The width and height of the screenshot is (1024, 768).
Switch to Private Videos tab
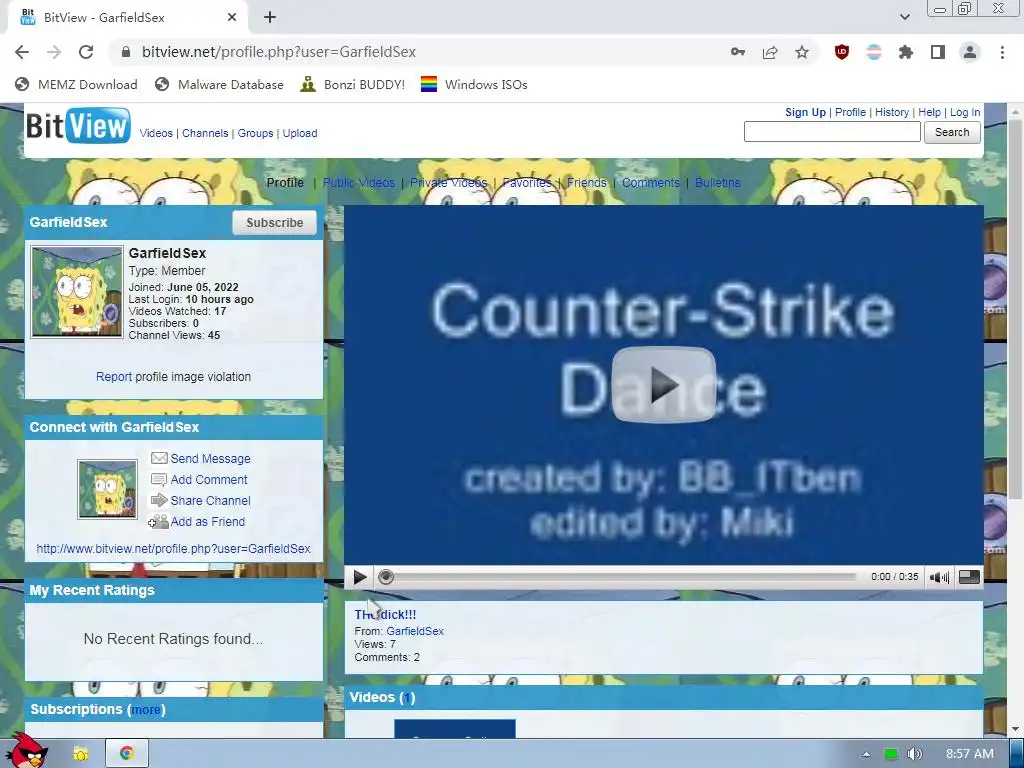coord(449,183)
